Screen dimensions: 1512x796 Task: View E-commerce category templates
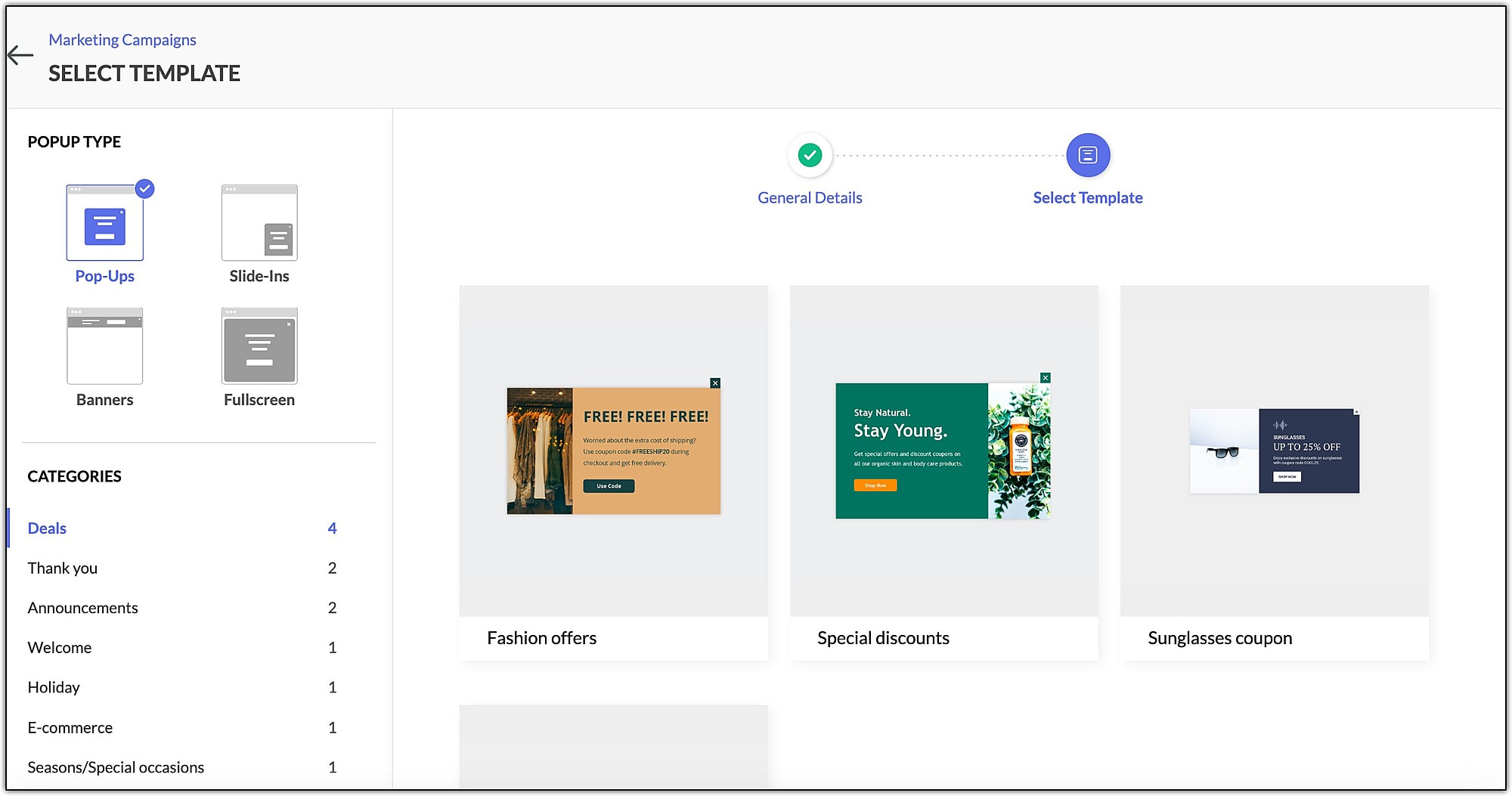click(182, 728)
